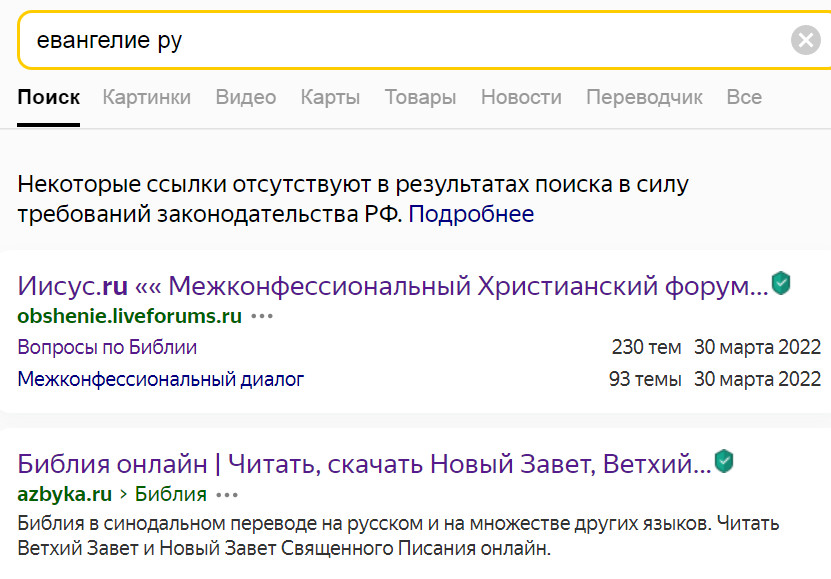Click the notice text 'Некоторые ссылки отсутствуют'
Image resolution: width=831 pixels, height=579 pixels.
(x=195, y=185)
